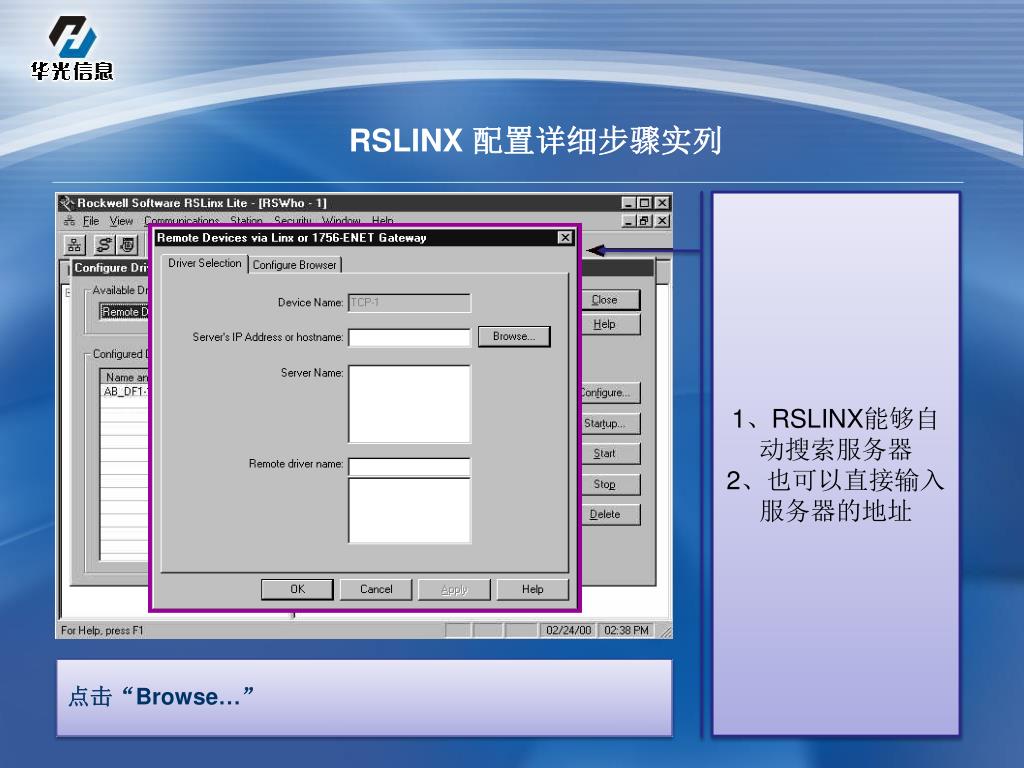Image resolution: width=1024 pixels, height=768 pixels.
Task: Minimize the RSLinx Lite main window
Action: point(628,203)
